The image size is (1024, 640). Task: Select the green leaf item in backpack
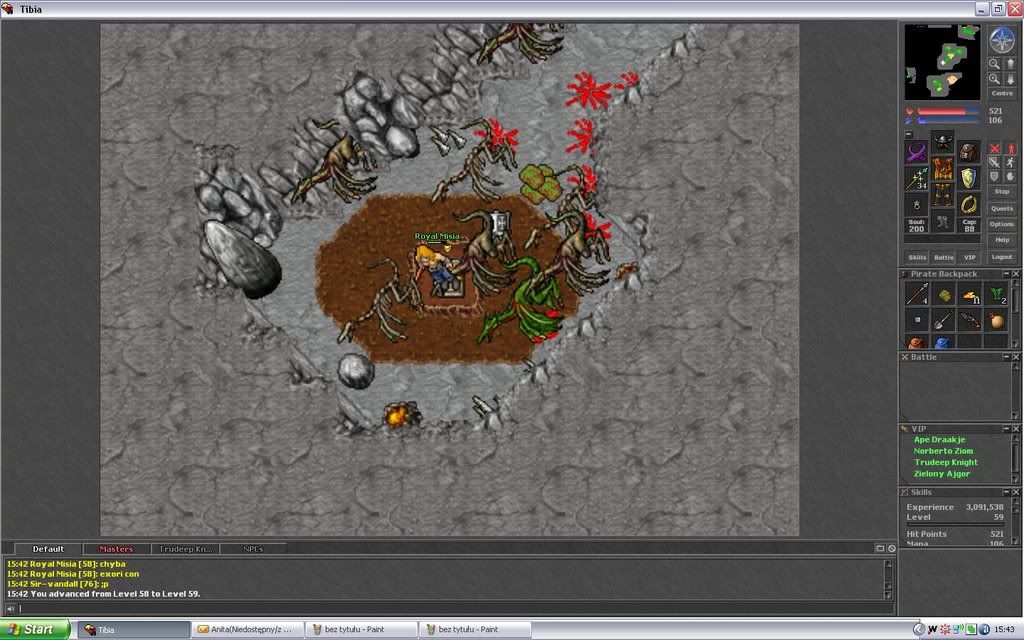[x=944, y=295]
